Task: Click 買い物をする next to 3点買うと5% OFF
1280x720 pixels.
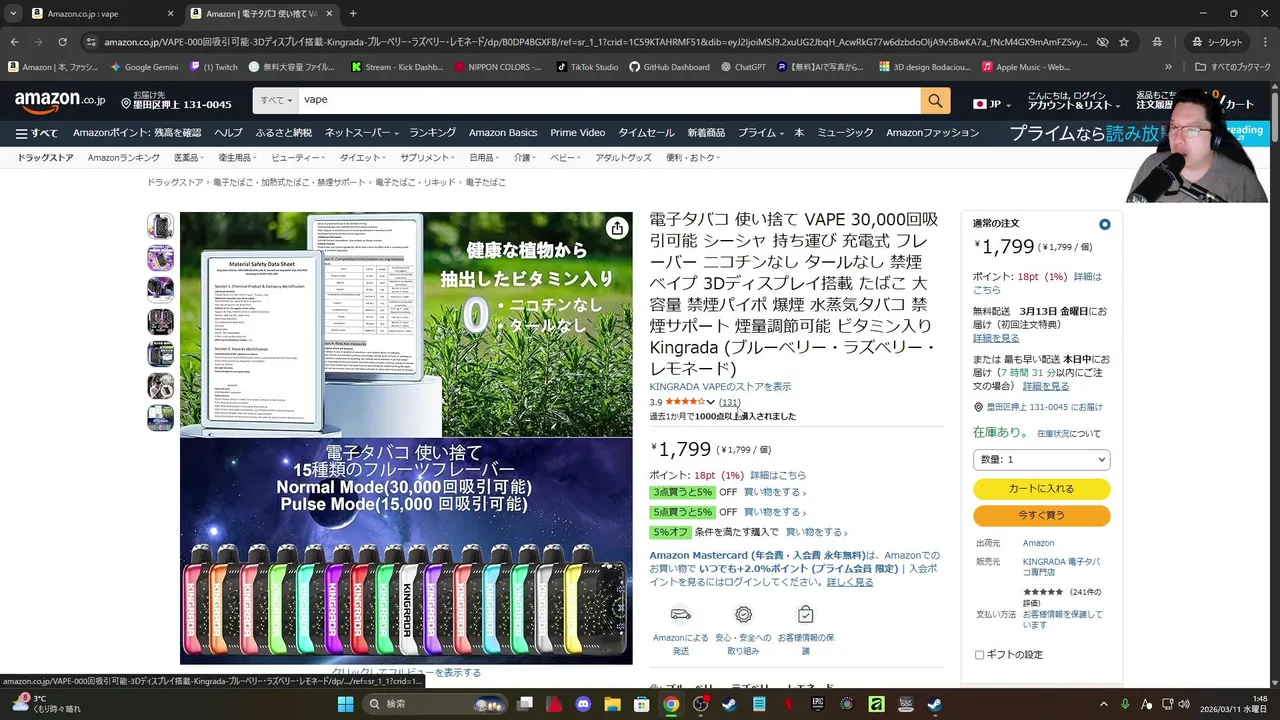Action: 774,492
